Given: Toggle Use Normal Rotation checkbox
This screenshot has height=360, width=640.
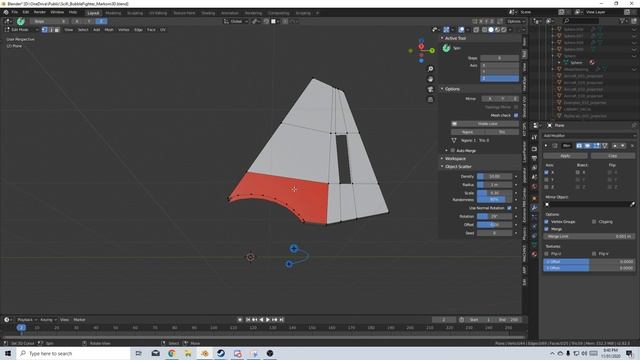Looking at the screenshot, I should pos(509,208).
